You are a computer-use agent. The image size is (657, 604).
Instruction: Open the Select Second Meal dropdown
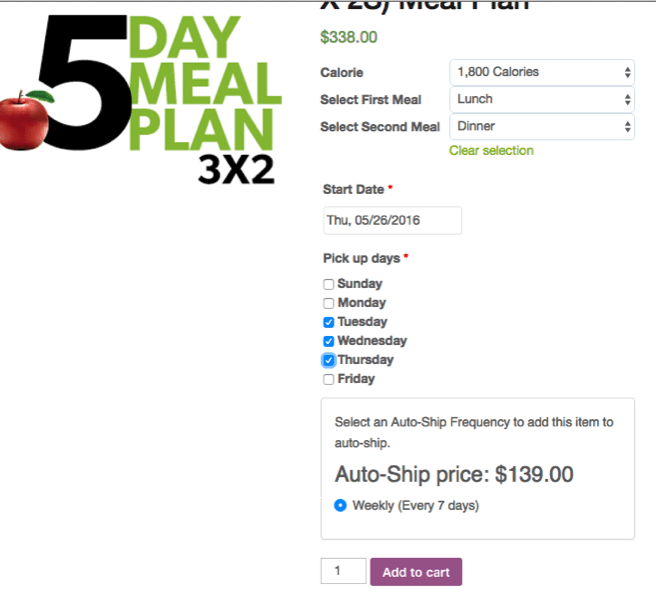pyautogui.click(x=542, y=126)
